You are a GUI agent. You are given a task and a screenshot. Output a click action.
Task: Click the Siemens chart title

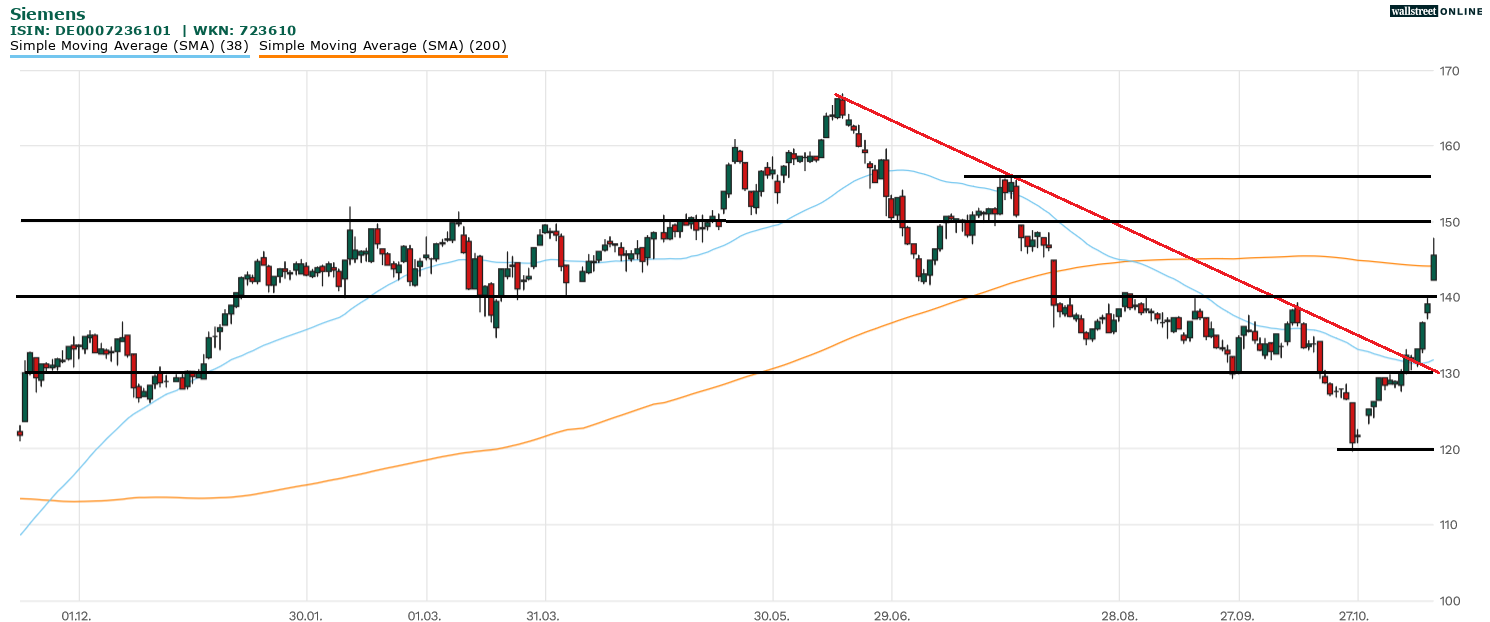click(x=47, y=14)
